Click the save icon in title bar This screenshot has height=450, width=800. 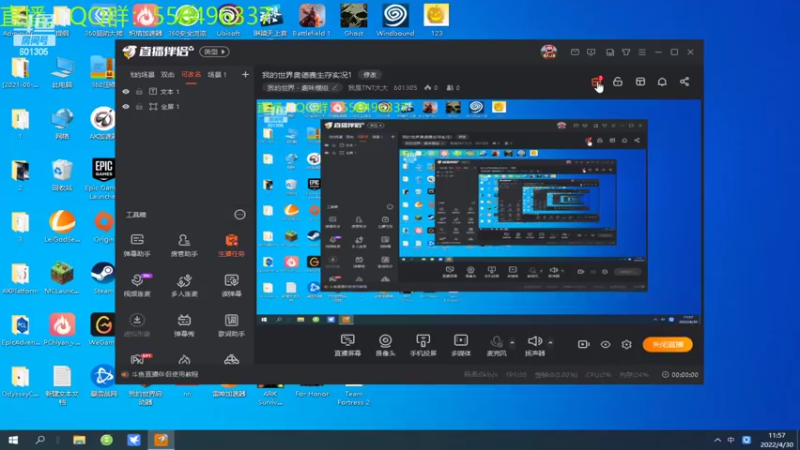coord(610,52)
